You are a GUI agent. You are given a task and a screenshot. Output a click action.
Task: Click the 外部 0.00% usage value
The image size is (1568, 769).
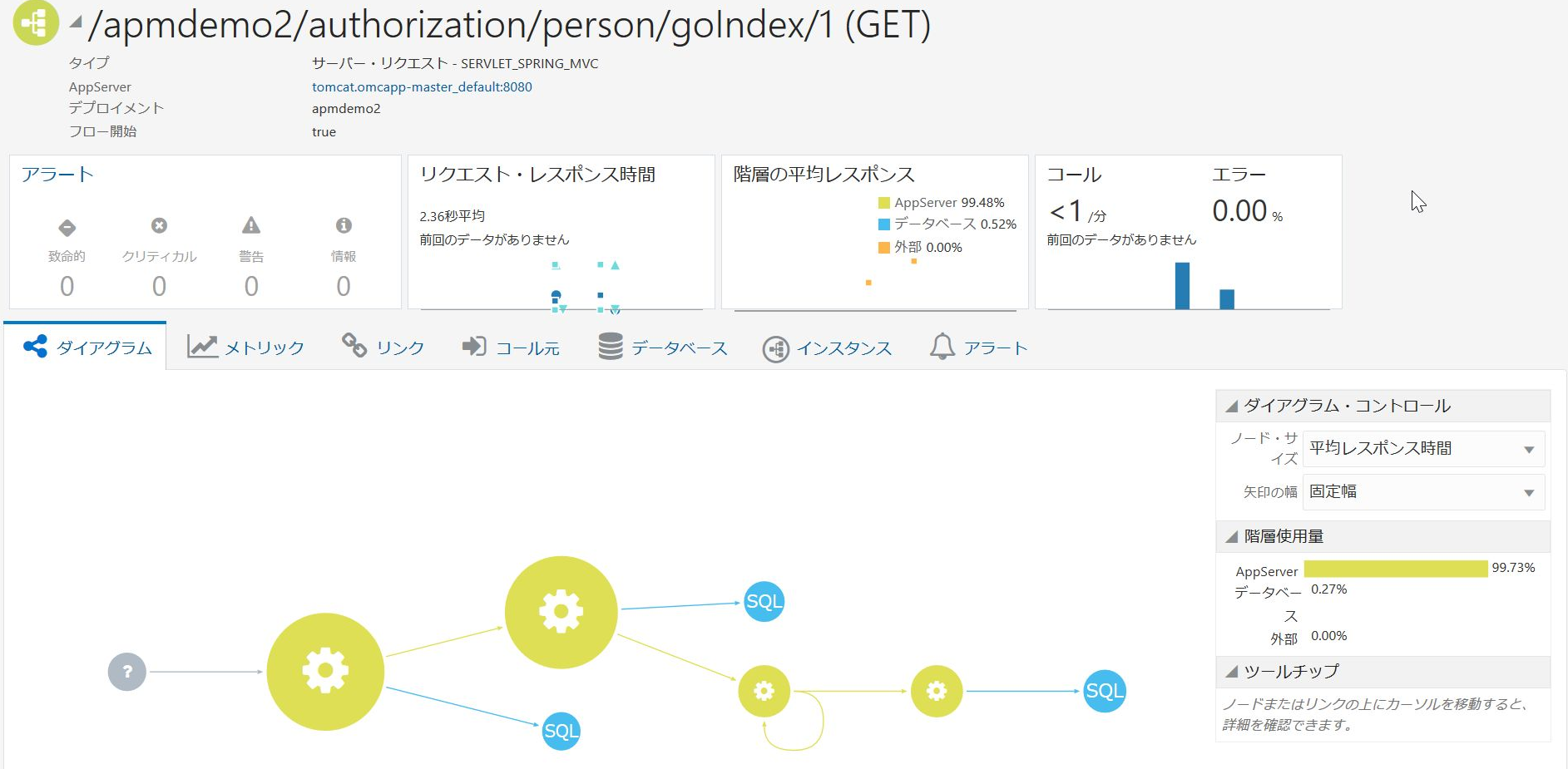tap(1328, 636)
